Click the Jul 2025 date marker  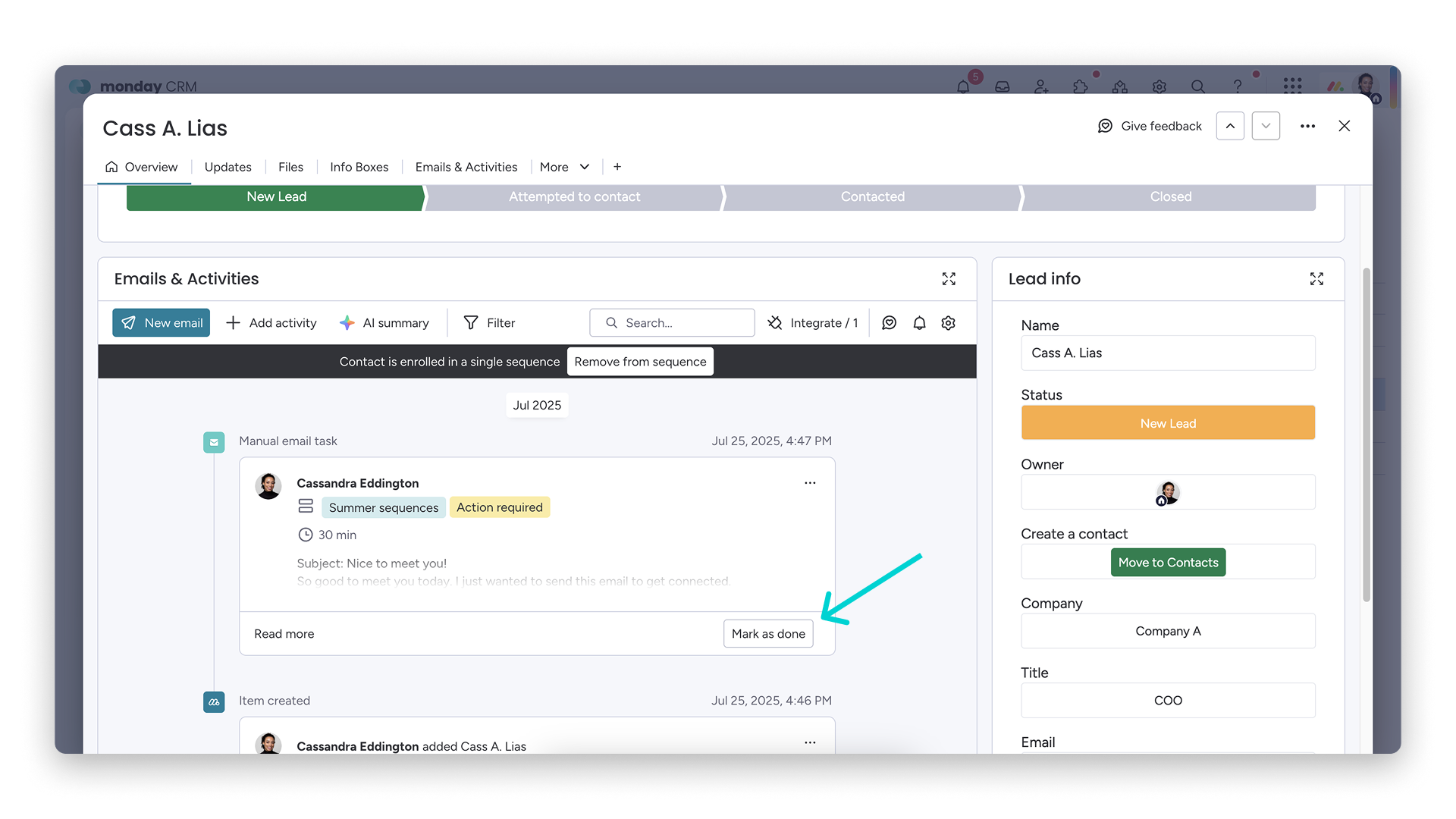tap(537, 406)
